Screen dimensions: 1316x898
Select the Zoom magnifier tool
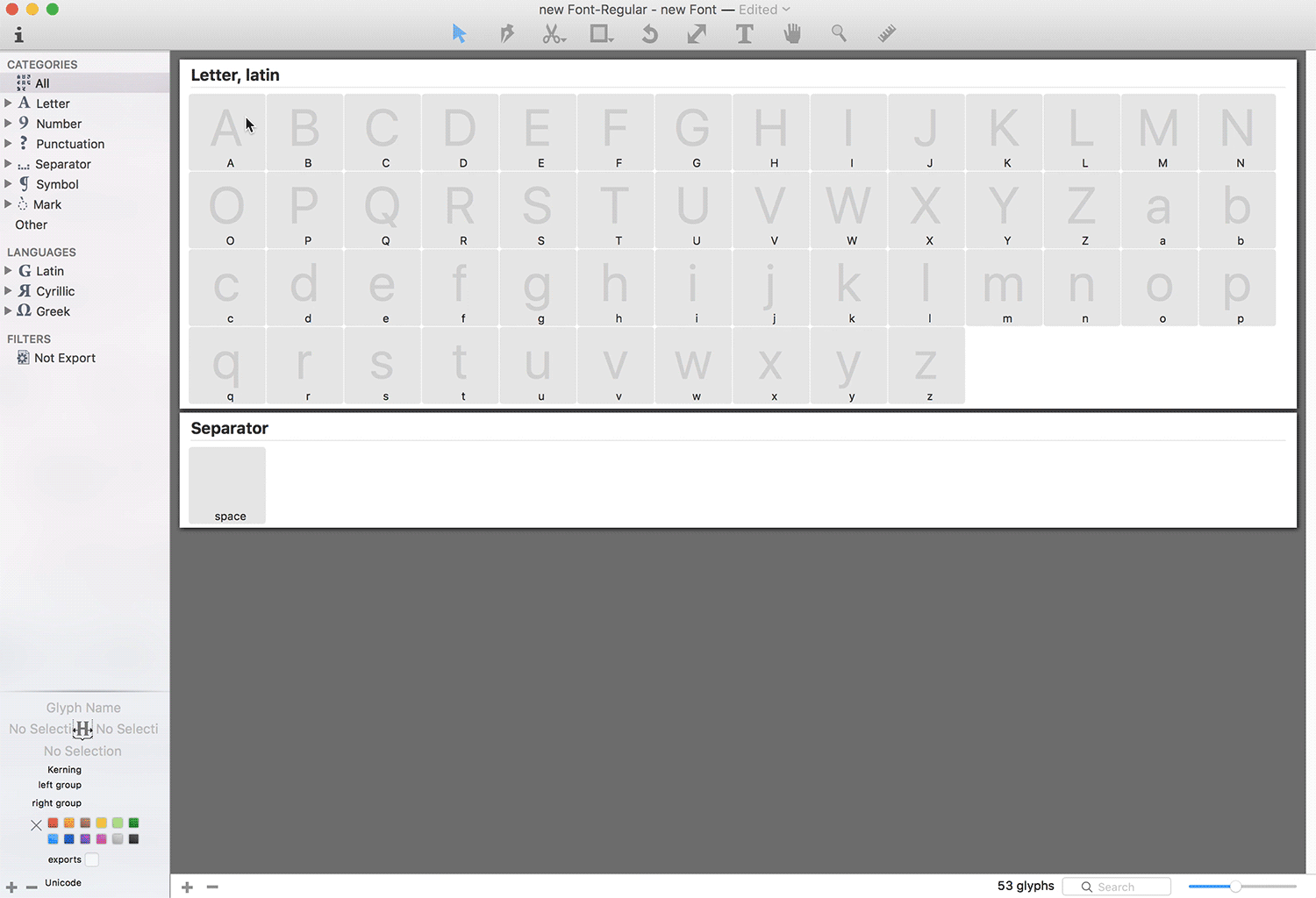coord(840,34)
